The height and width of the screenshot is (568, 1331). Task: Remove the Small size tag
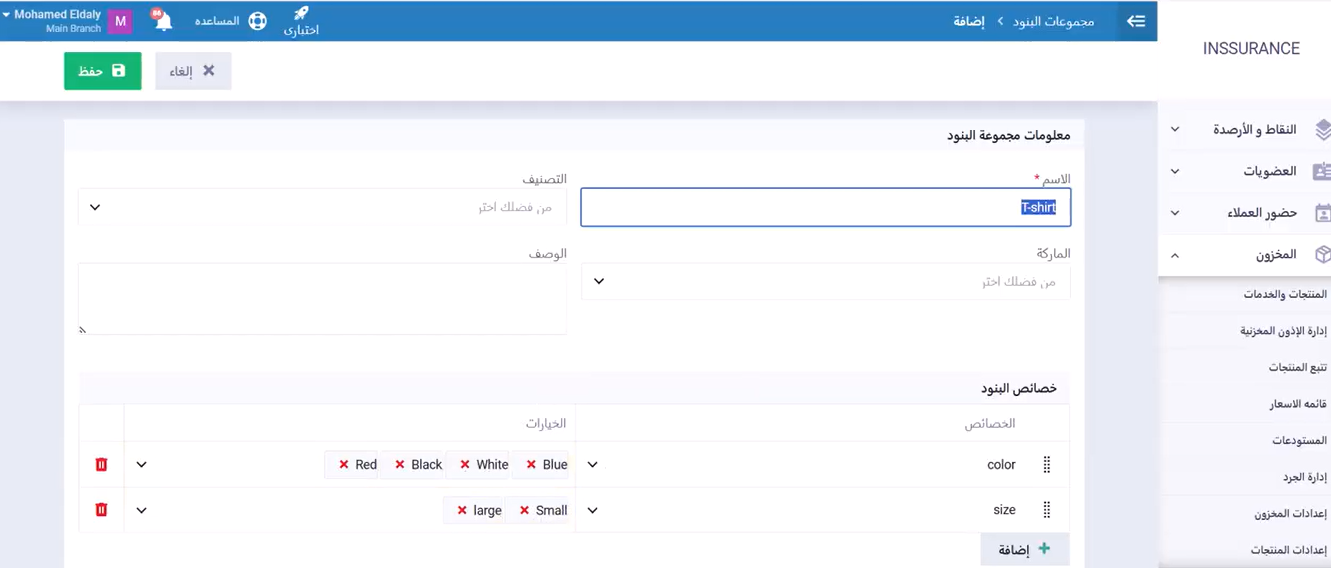[524, 510]
